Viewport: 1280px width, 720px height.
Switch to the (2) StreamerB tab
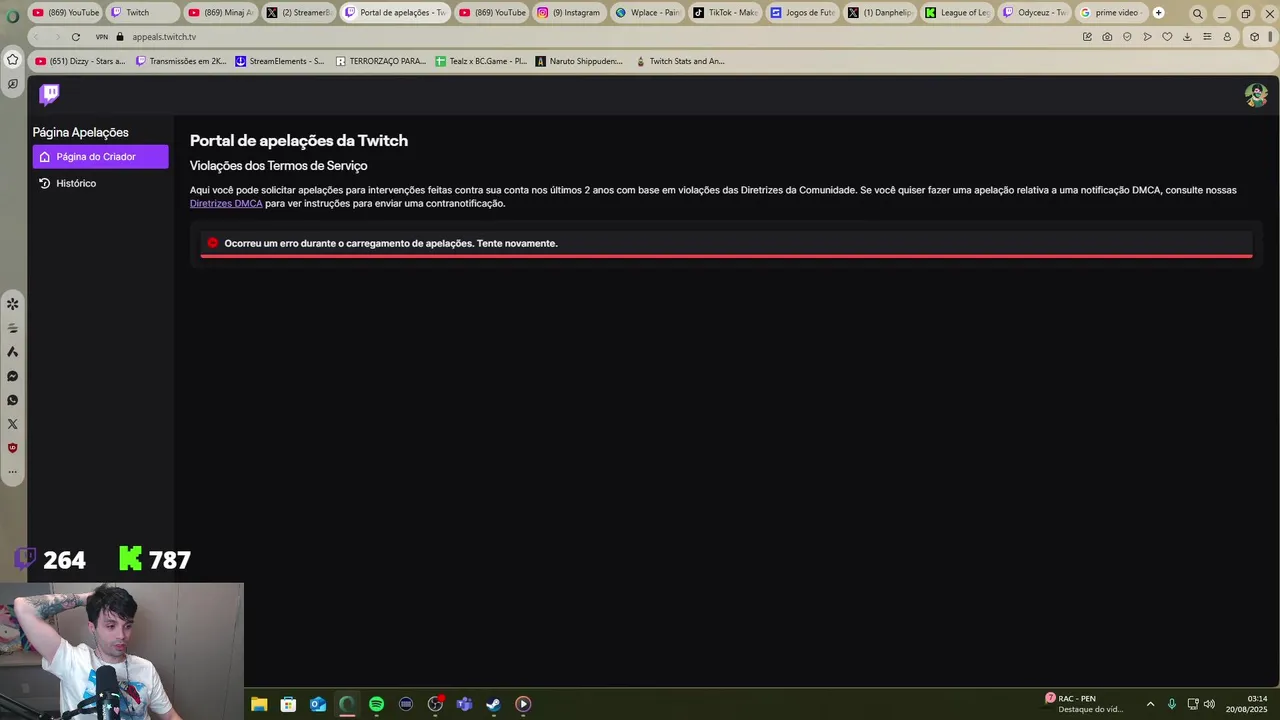point(299,13)
